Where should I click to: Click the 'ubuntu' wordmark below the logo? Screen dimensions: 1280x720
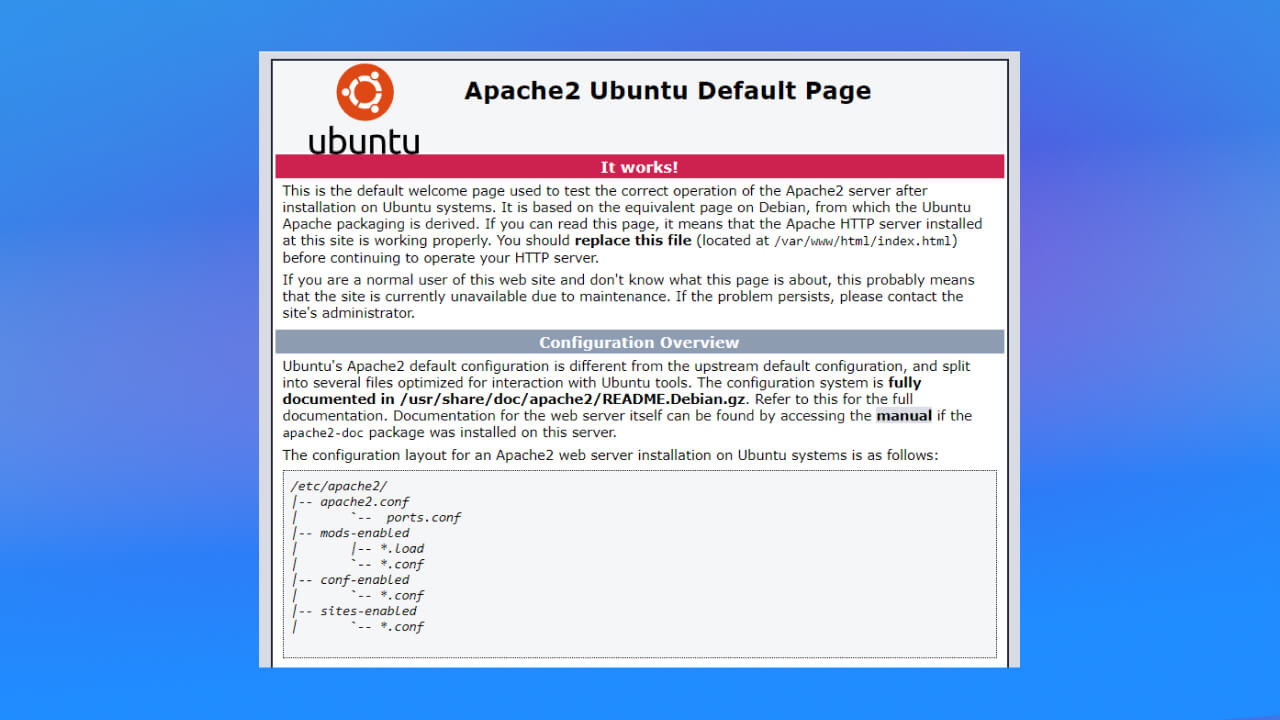tap(364, 141)
